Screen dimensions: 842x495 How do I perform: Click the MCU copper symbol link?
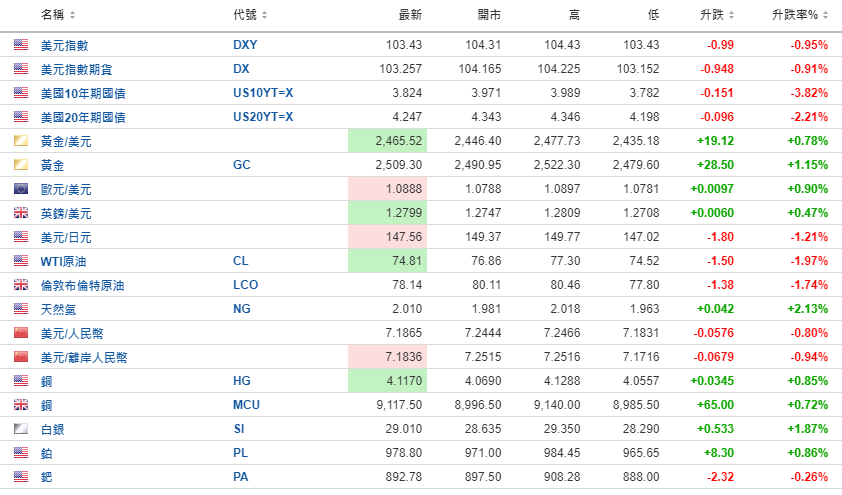click(x=246, y=405)
